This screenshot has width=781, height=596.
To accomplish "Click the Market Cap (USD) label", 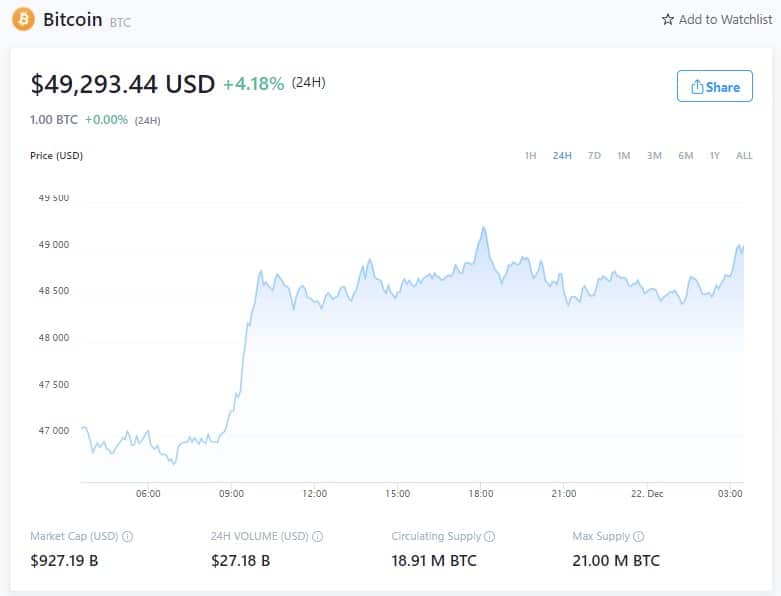I will pyautogui.click(x=74, y=536).
